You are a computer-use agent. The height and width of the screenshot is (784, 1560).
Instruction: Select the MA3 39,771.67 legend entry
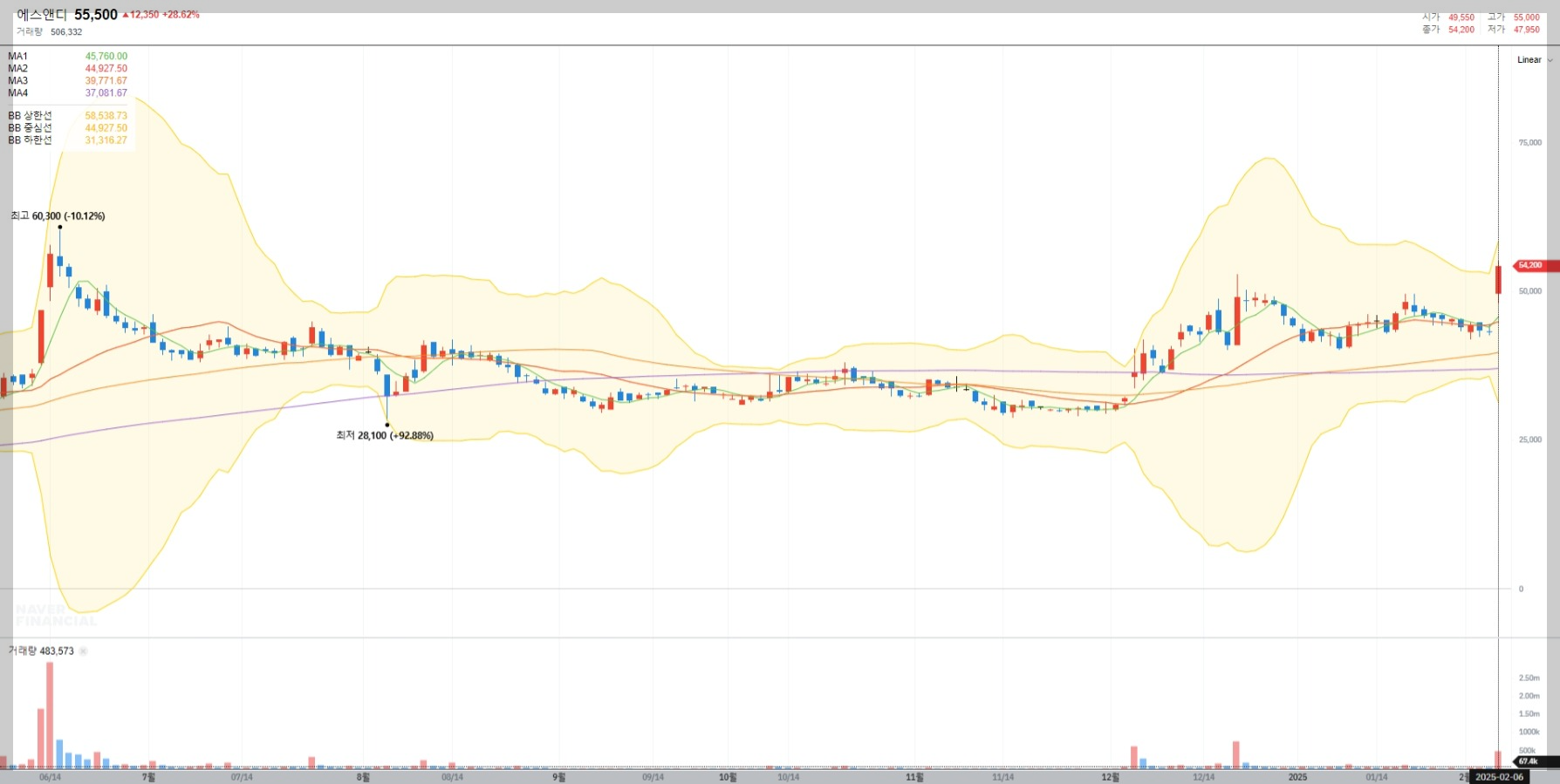[x=67, y=81]
